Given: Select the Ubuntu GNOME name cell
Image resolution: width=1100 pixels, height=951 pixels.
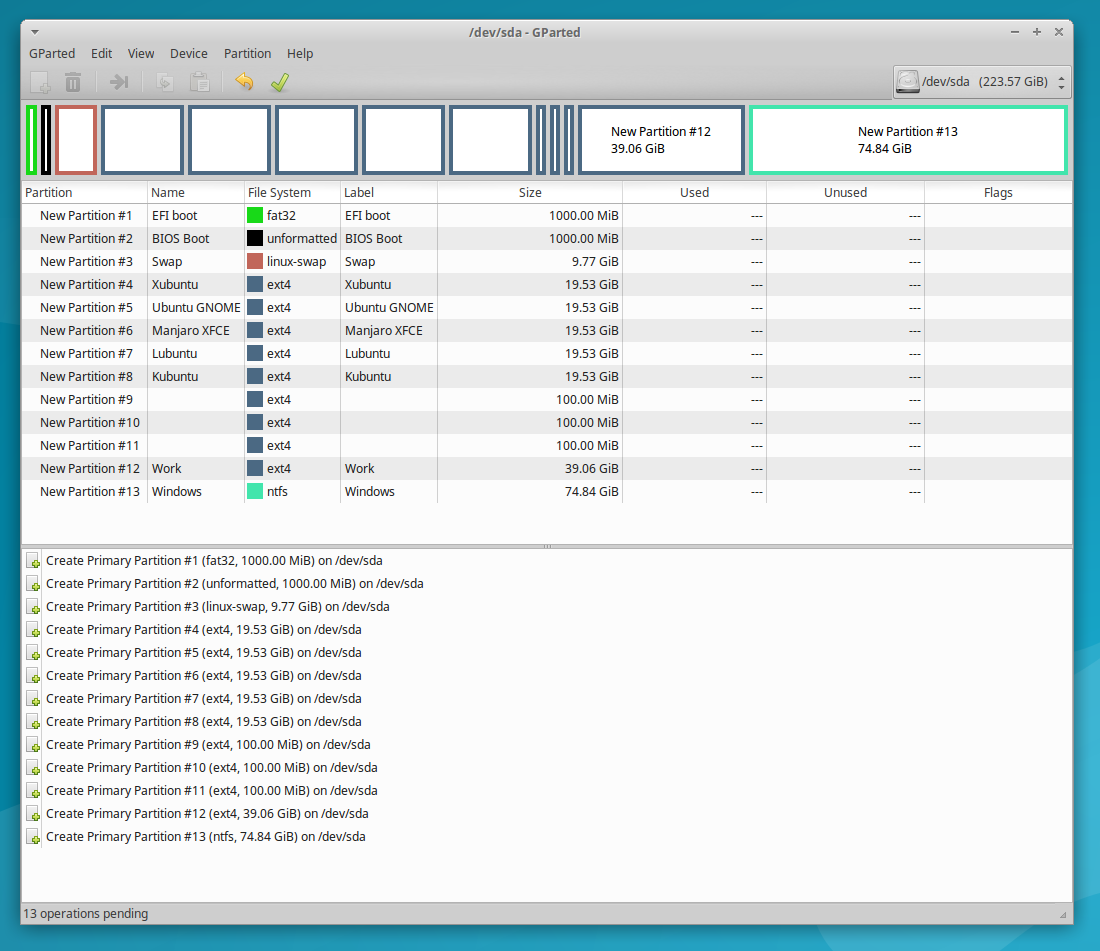Looking at the screenshot, I should [x=196, y=307].
